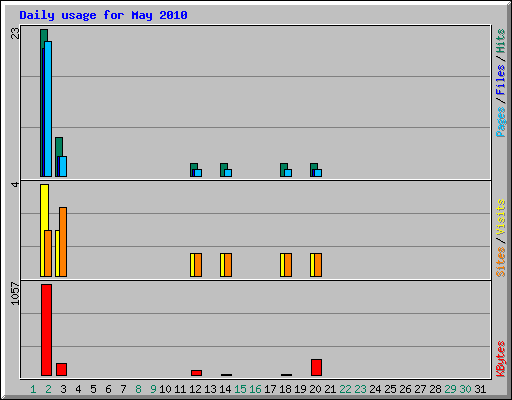Click day label '5' on the x-axis

point(93,389)
